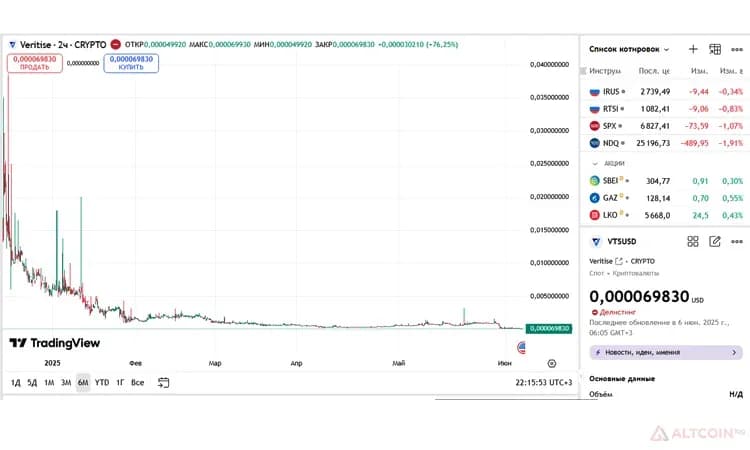Click the blue Купить buy button
Viewport: 750px width, 450px height.
click(x=131, y=63)
